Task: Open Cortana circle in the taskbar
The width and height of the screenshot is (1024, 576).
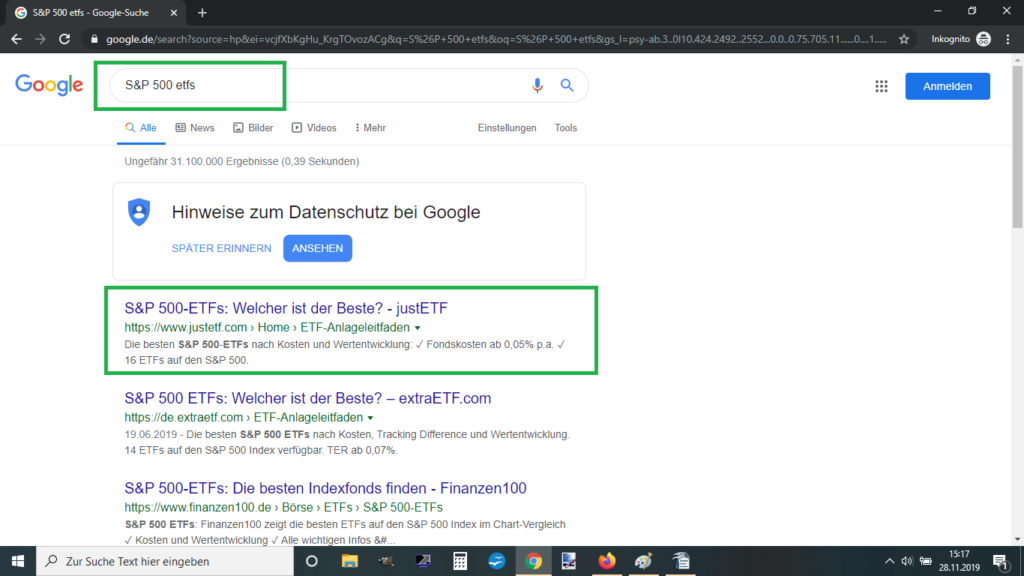Action: (x=312, y=561)
